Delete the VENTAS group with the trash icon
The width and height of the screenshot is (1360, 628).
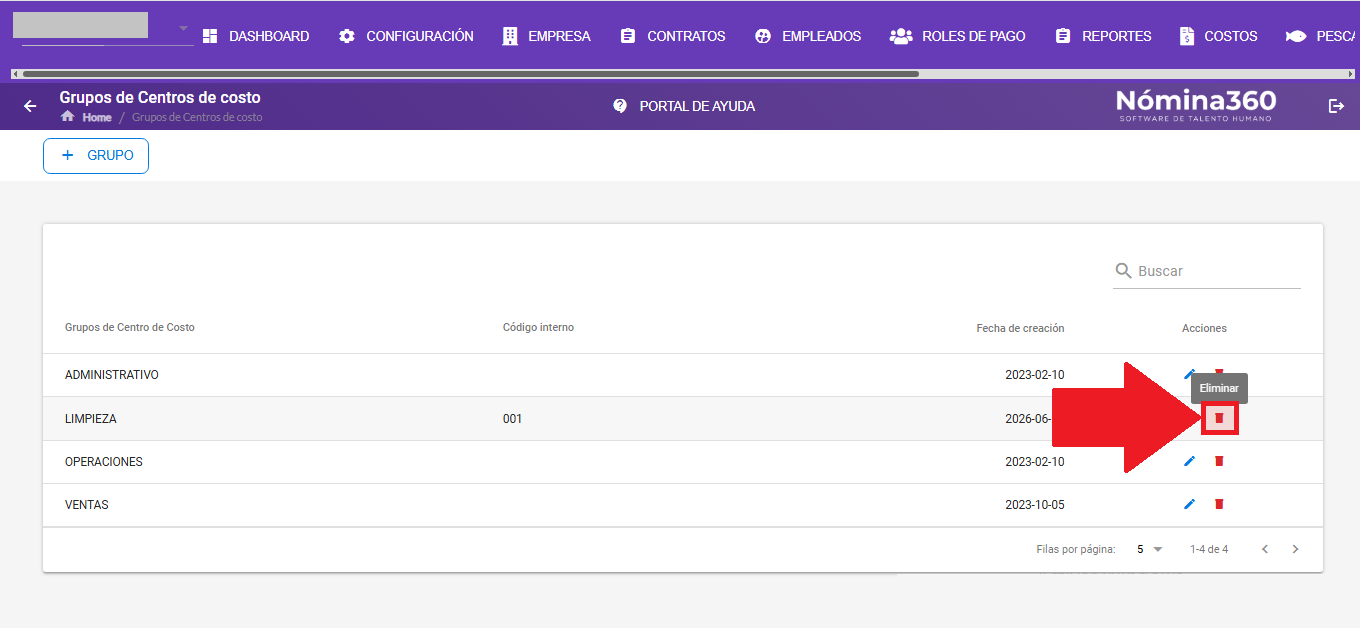pos(1219,504)
